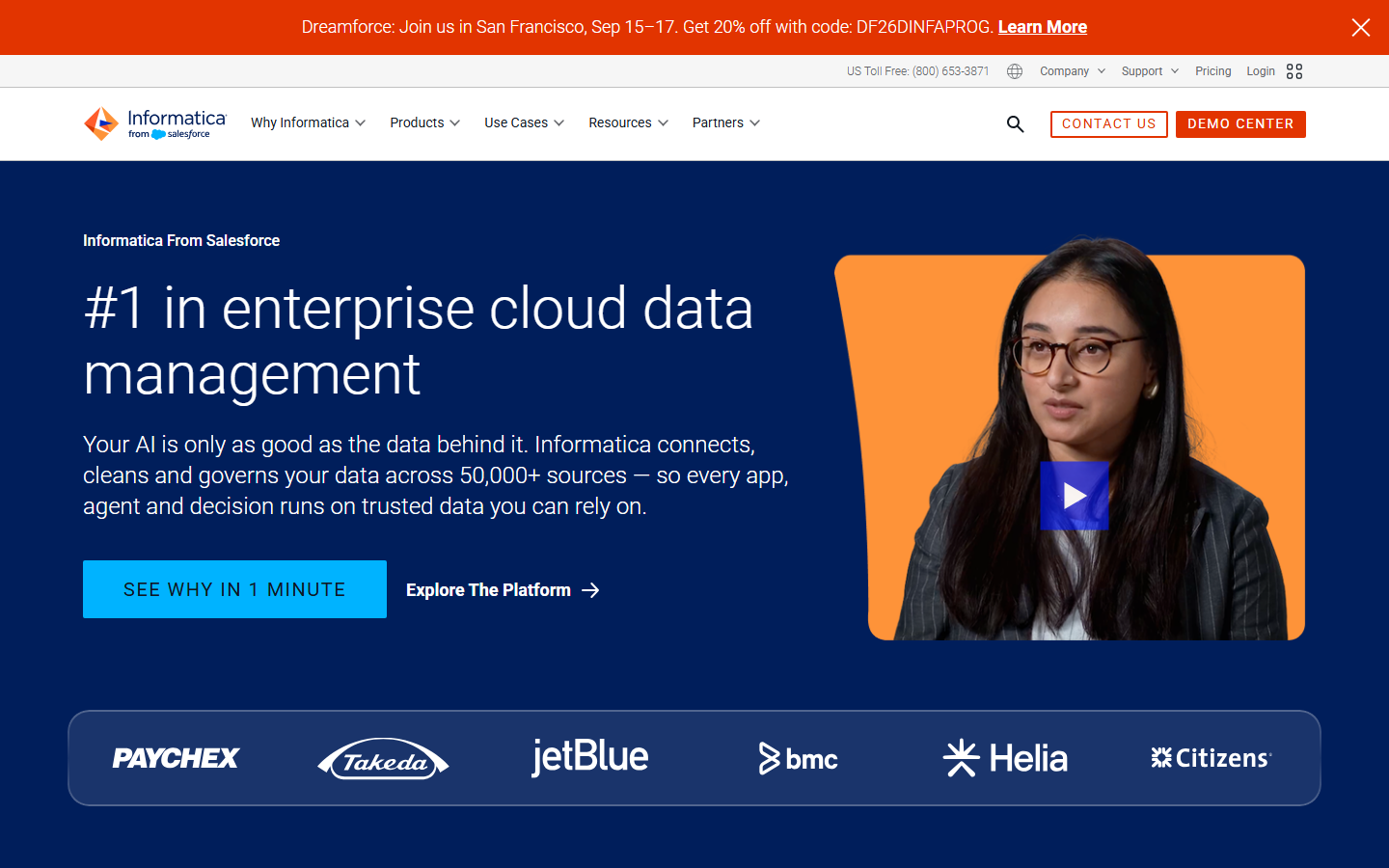Click the US Toll Free phone number
This screenshot has width=1389, height=868.
coord(917,71)
